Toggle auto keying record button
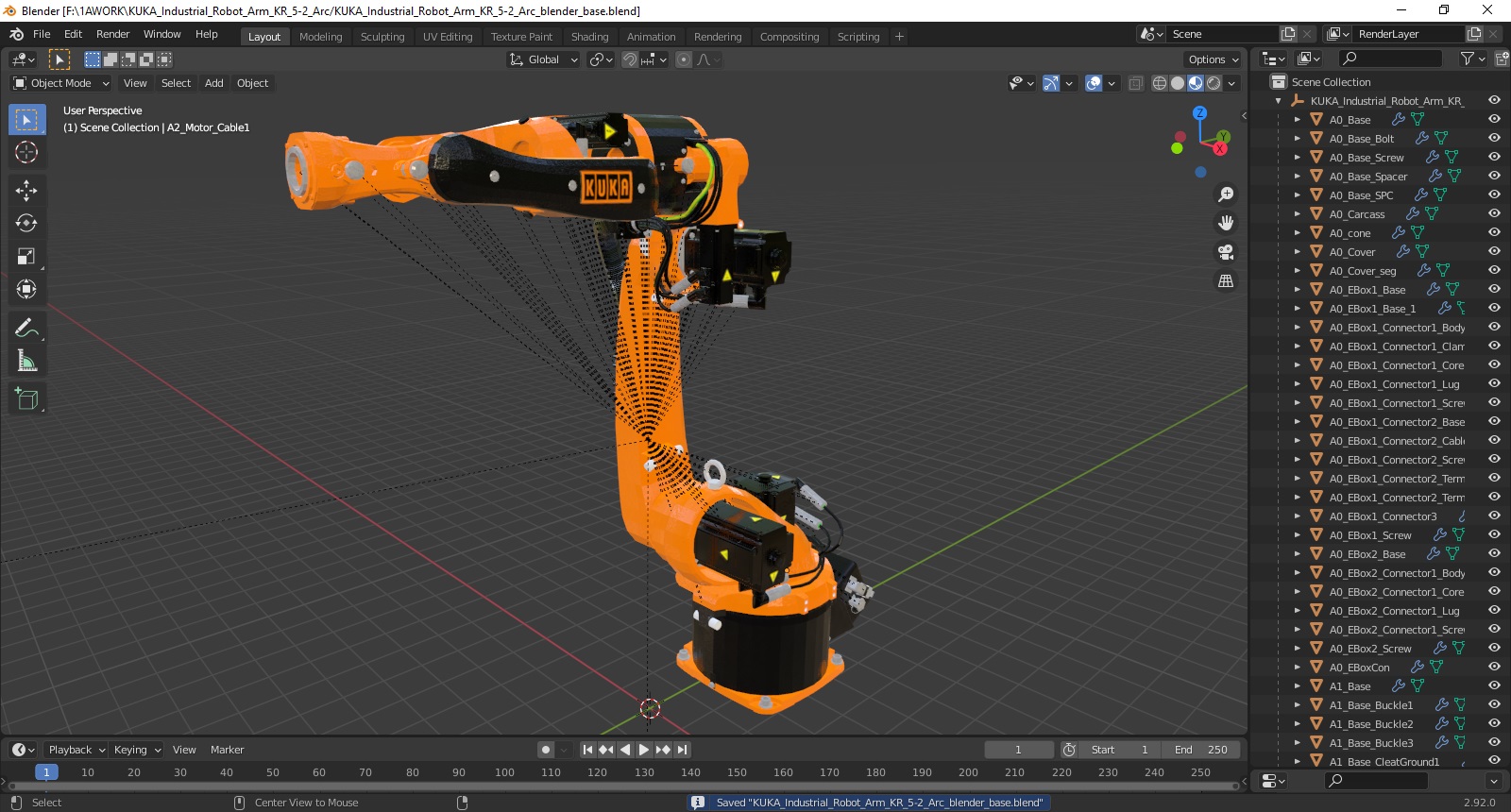 point(546,750)
